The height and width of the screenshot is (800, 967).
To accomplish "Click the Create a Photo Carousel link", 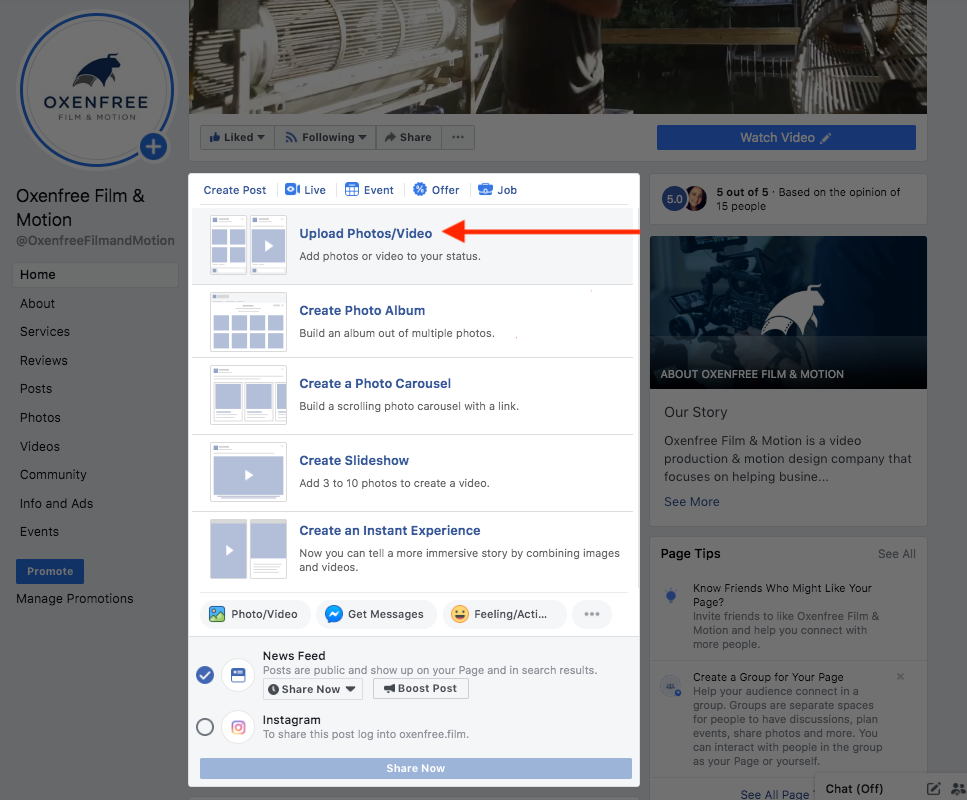I will tap(375, 384).
